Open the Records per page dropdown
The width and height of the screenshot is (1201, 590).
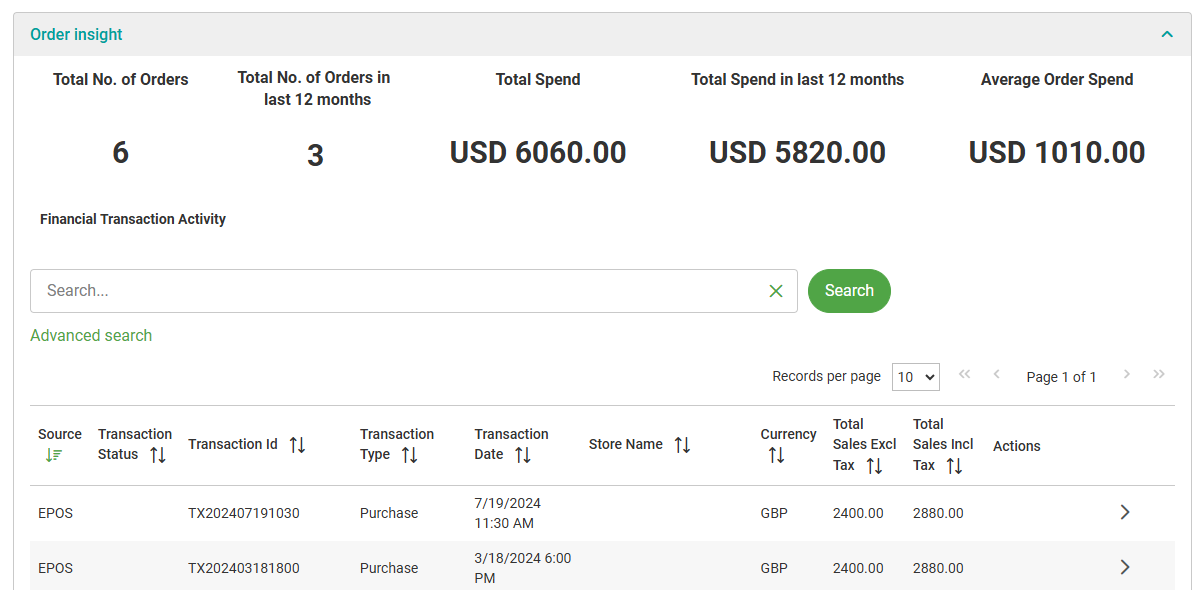coord(915,377)
